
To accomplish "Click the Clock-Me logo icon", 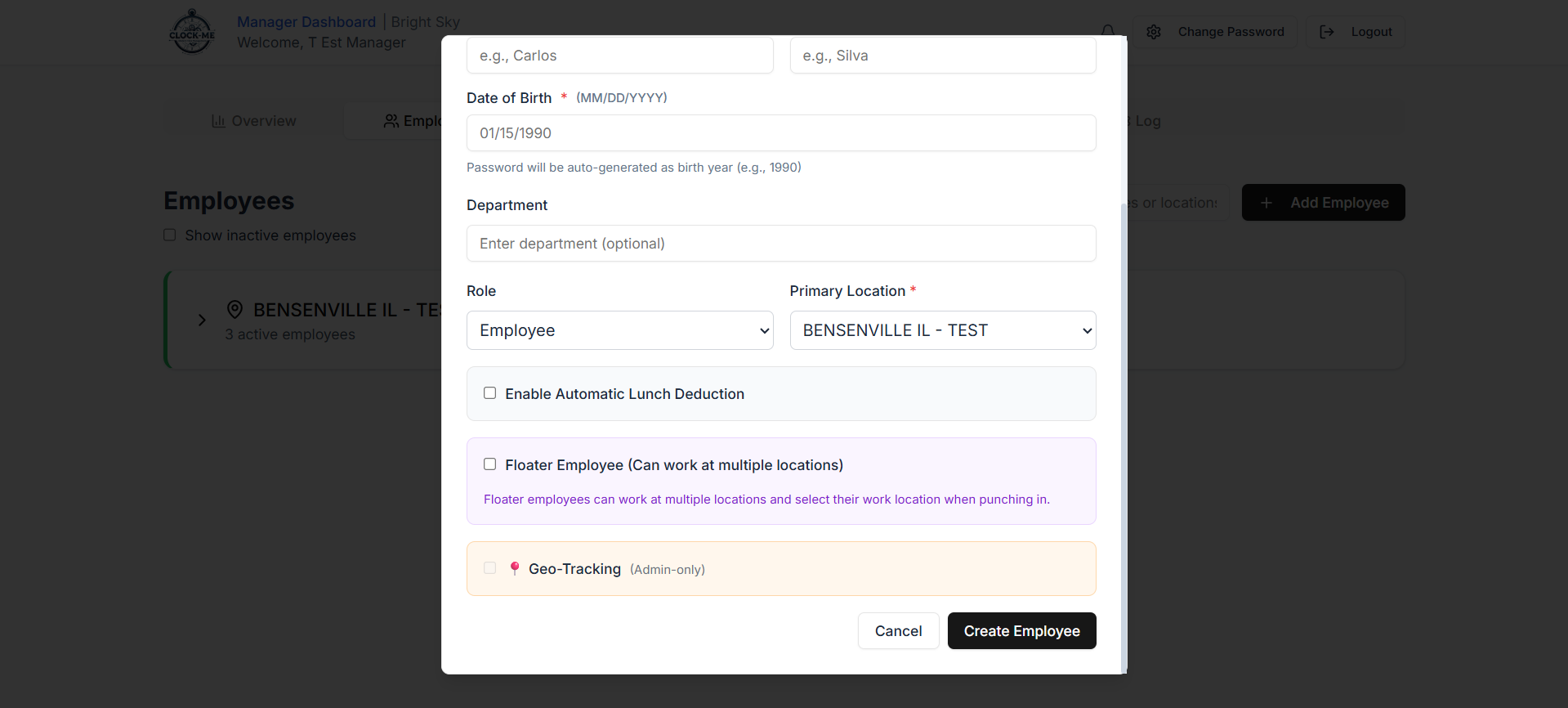I will [x=192, y=32].
